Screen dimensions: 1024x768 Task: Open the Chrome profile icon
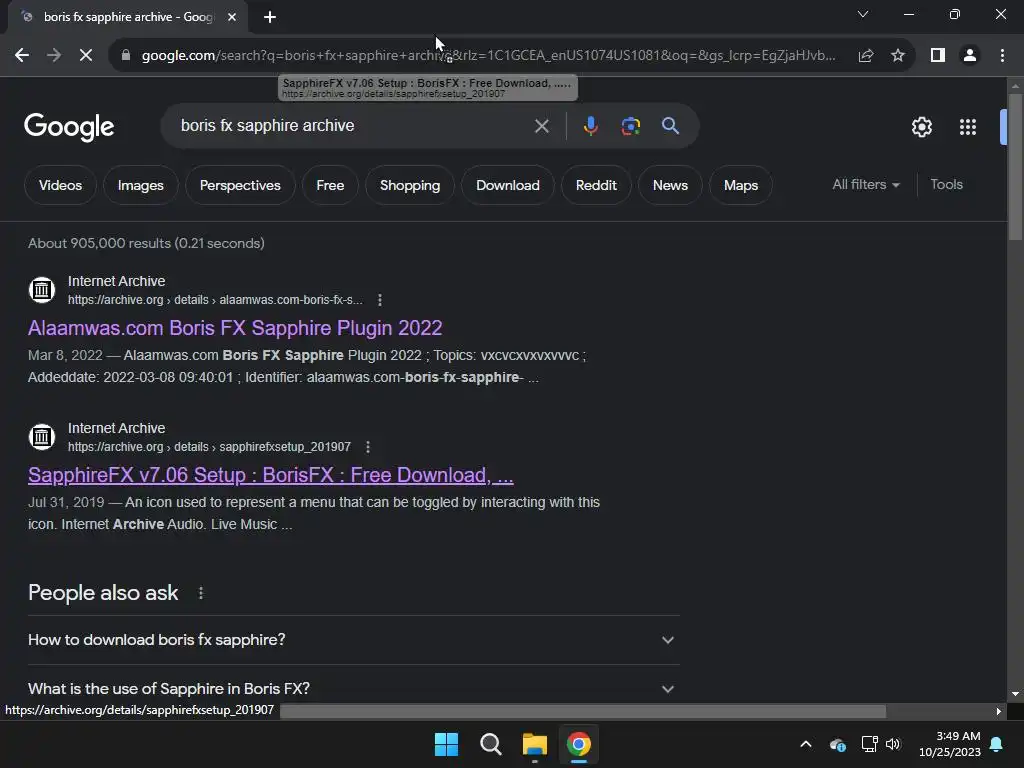970,56
